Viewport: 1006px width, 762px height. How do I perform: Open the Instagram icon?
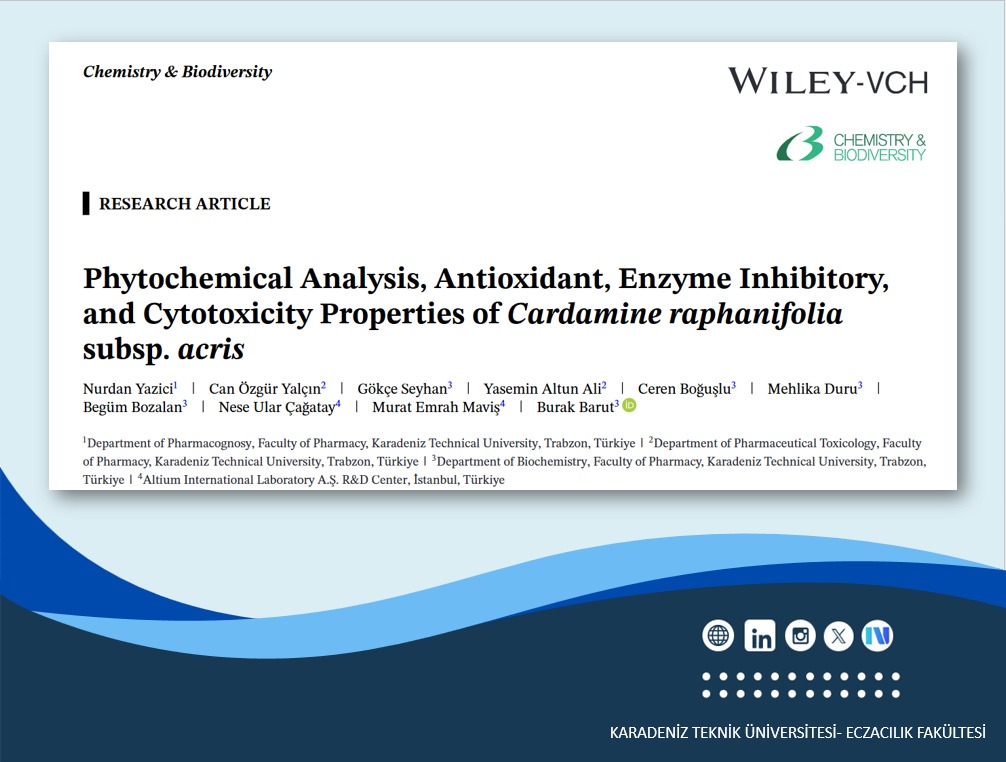click(x=799, y=635)
